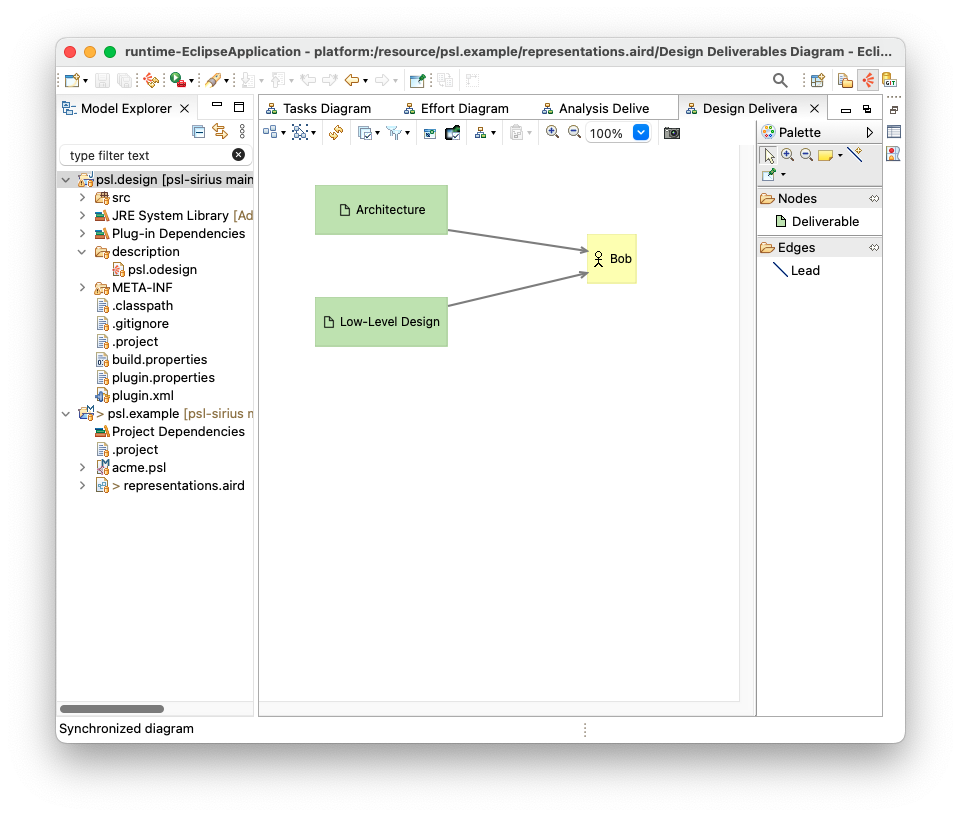Screen dimensions: 961x817
Task: Toggle Link with Editor in Model Explorer
Action: click(220, 132)
